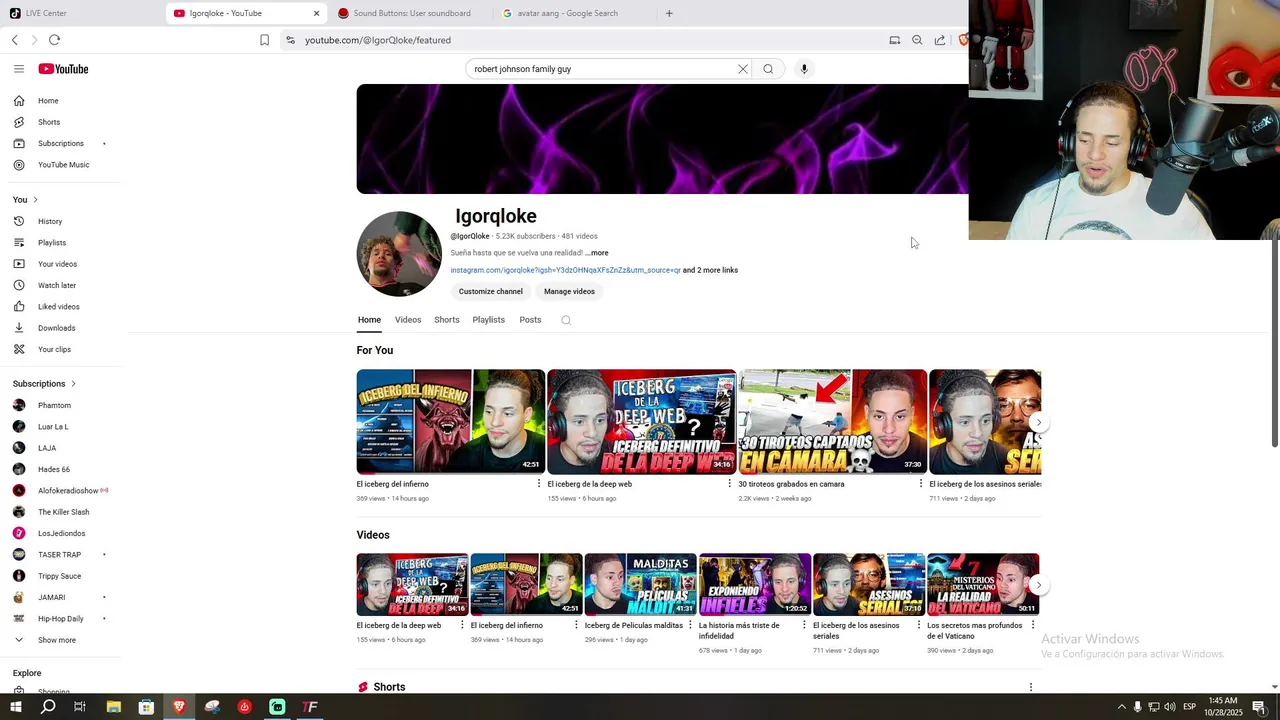Open File Explorer from the taskbar
Image resolution: width=1280 pixels, height=720 pixels.
[x=114, y=707]
